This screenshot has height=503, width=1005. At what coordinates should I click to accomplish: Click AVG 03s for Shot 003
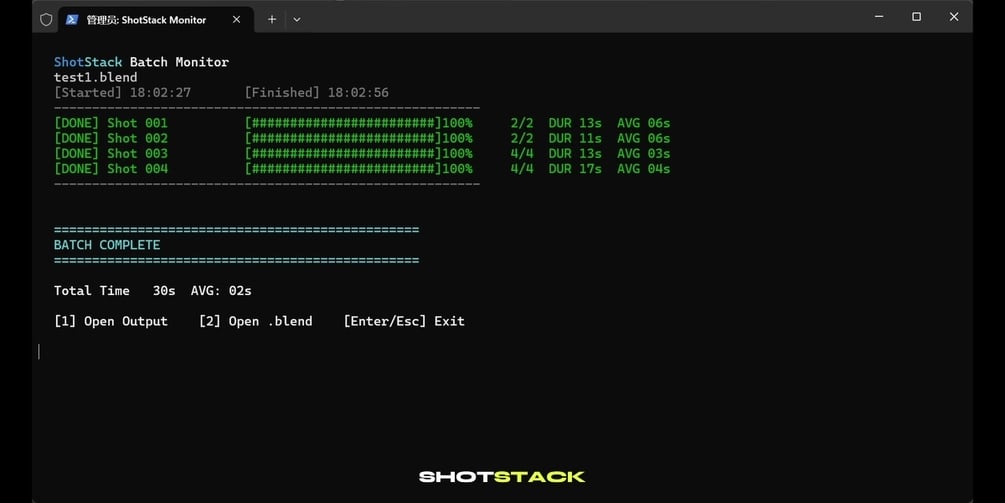click(x=644, y=154)
